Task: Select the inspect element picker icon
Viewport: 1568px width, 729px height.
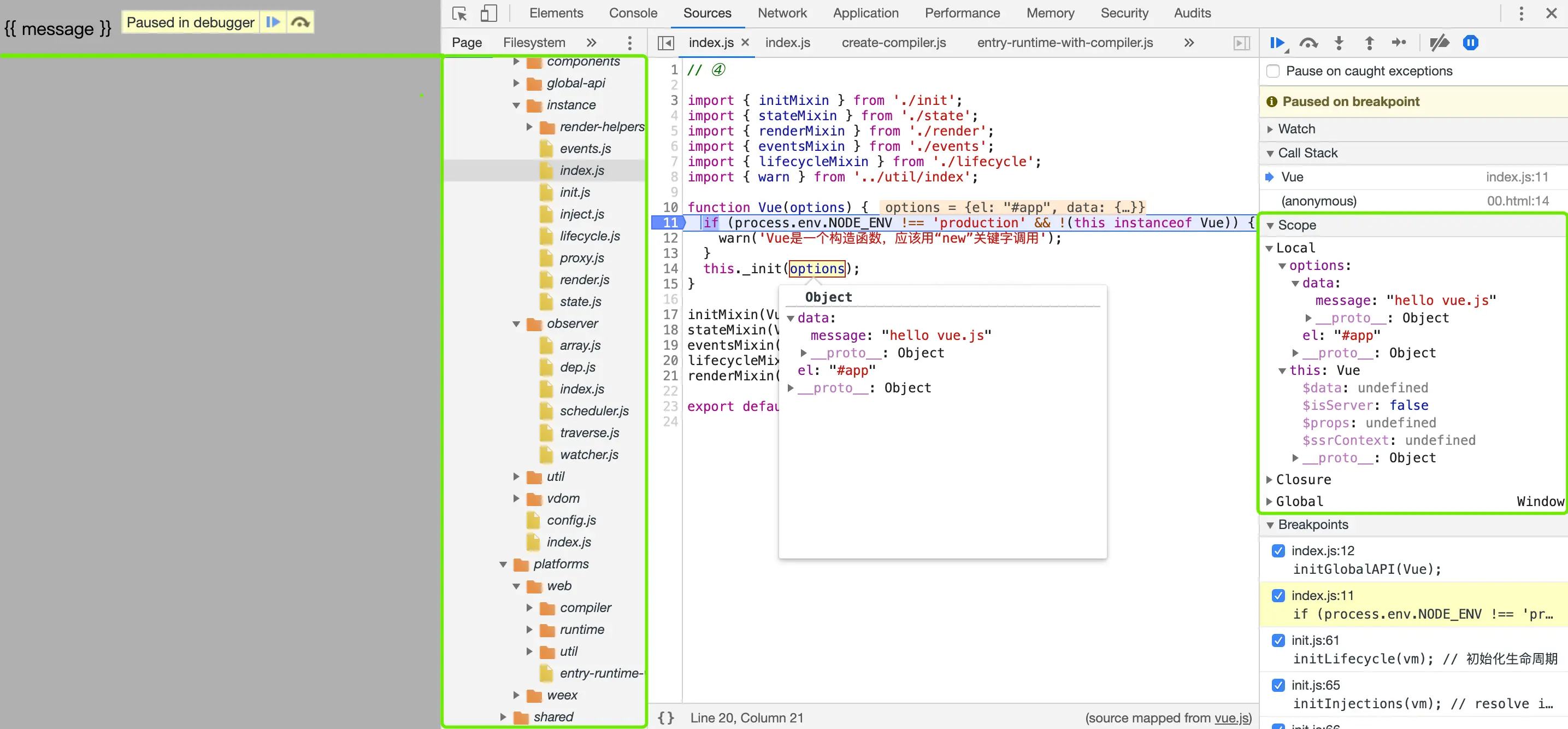Action: [459, 14]
